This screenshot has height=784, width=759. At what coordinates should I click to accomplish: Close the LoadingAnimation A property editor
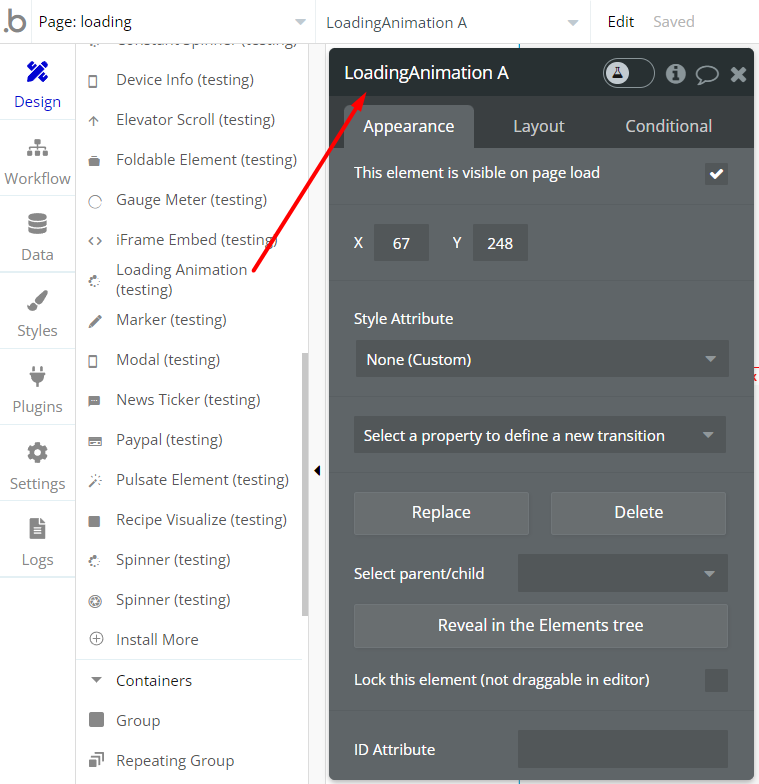(x=738, y=74)
